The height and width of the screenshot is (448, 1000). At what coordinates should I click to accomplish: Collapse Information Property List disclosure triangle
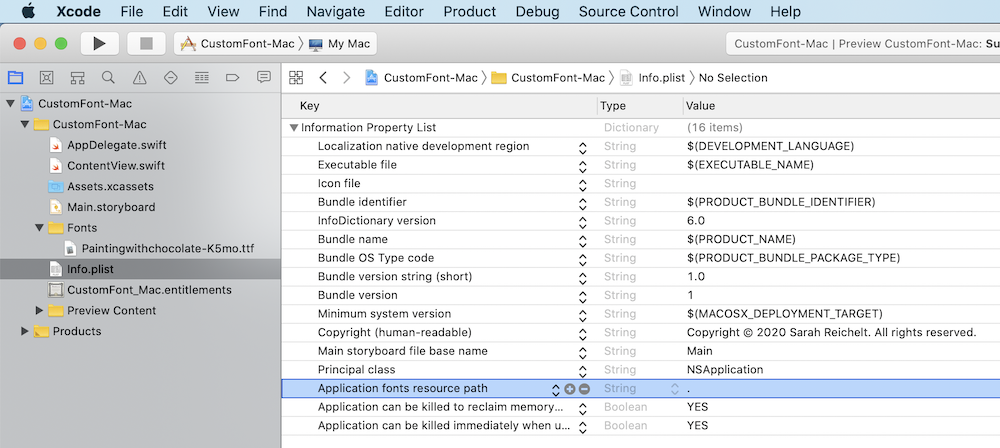pos(293,128)
